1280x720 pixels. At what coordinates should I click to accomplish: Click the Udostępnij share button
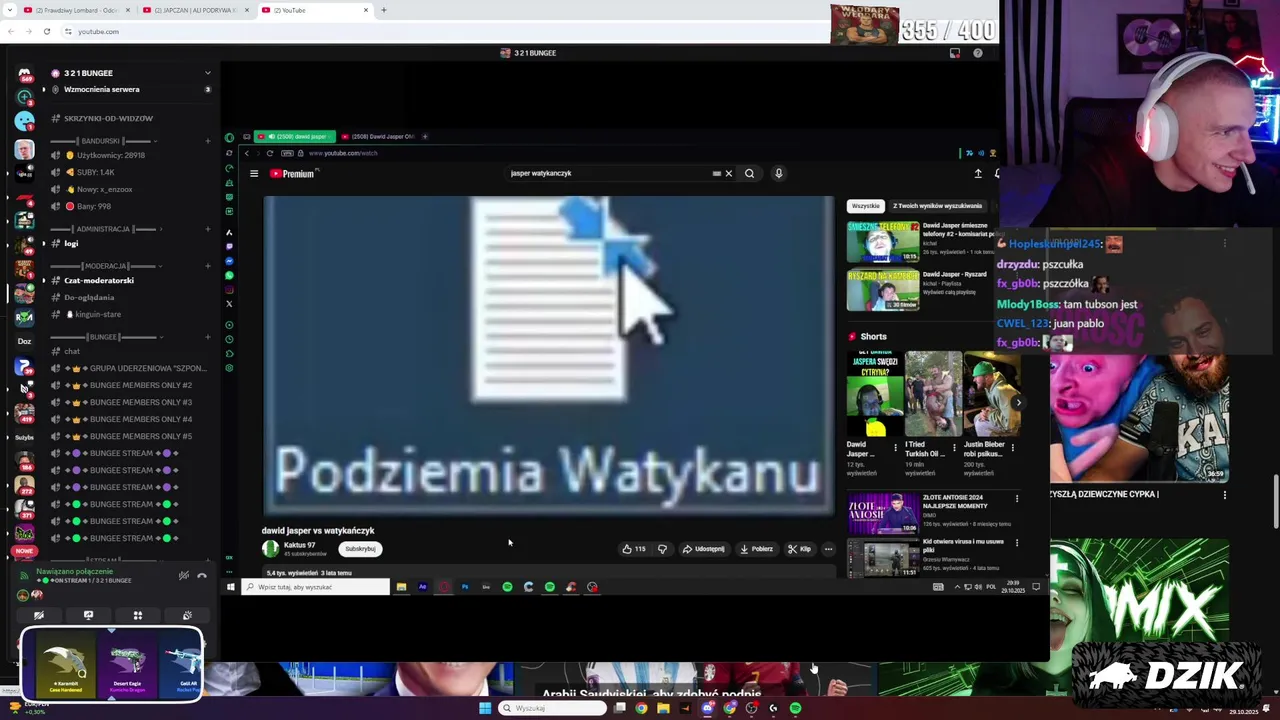tap(703, 549)
